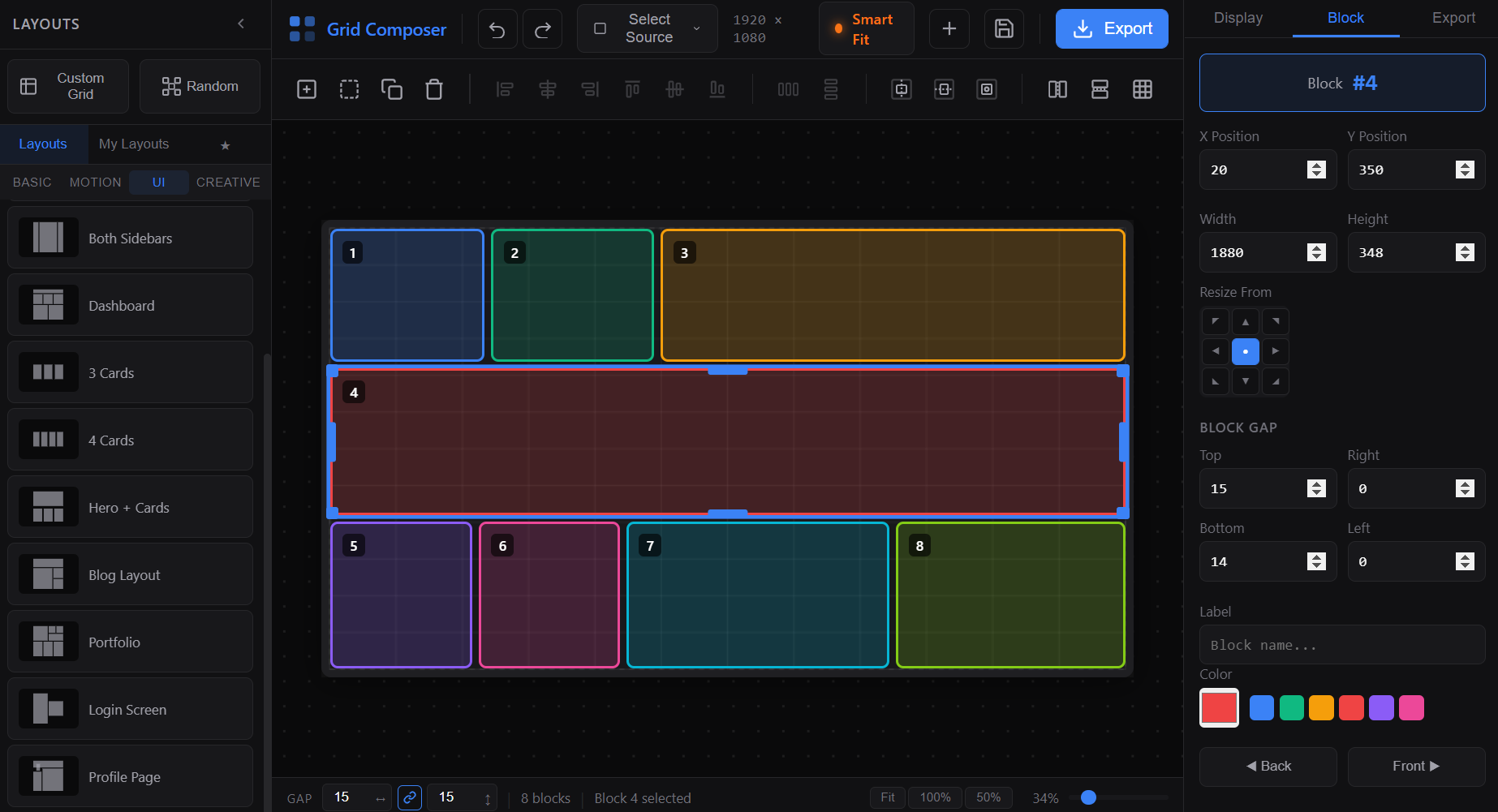Collapse the Layouts sidebar with the chevron
The width and height of the screenshot is (1498, 812).
(x=240, y=24)
